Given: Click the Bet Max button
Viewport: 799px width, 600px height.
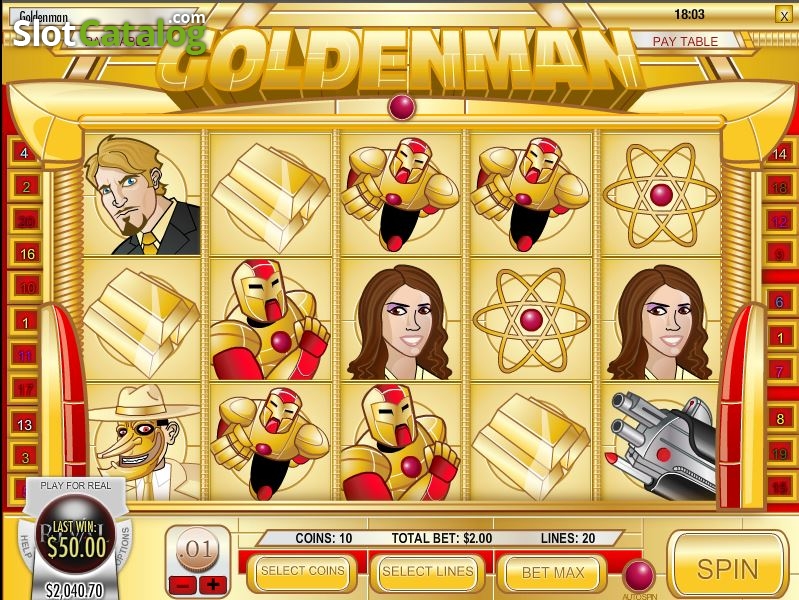Looking at the screenshot, I should (553, 572).
